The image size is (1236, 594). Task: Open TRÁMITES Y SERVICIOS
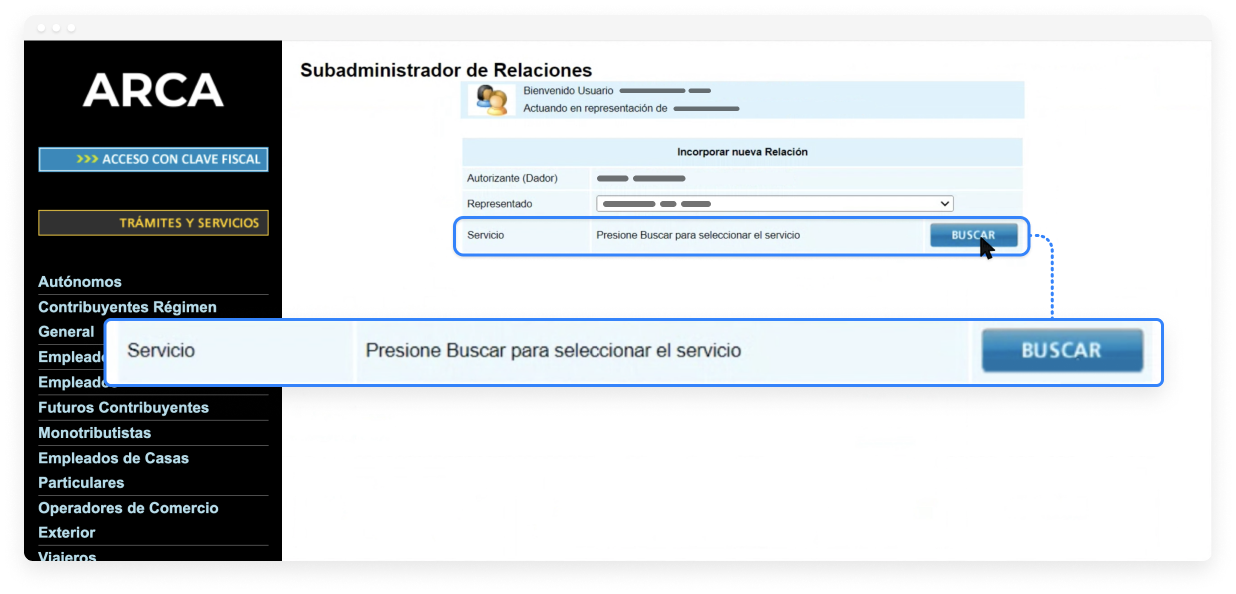pos(153,223)
